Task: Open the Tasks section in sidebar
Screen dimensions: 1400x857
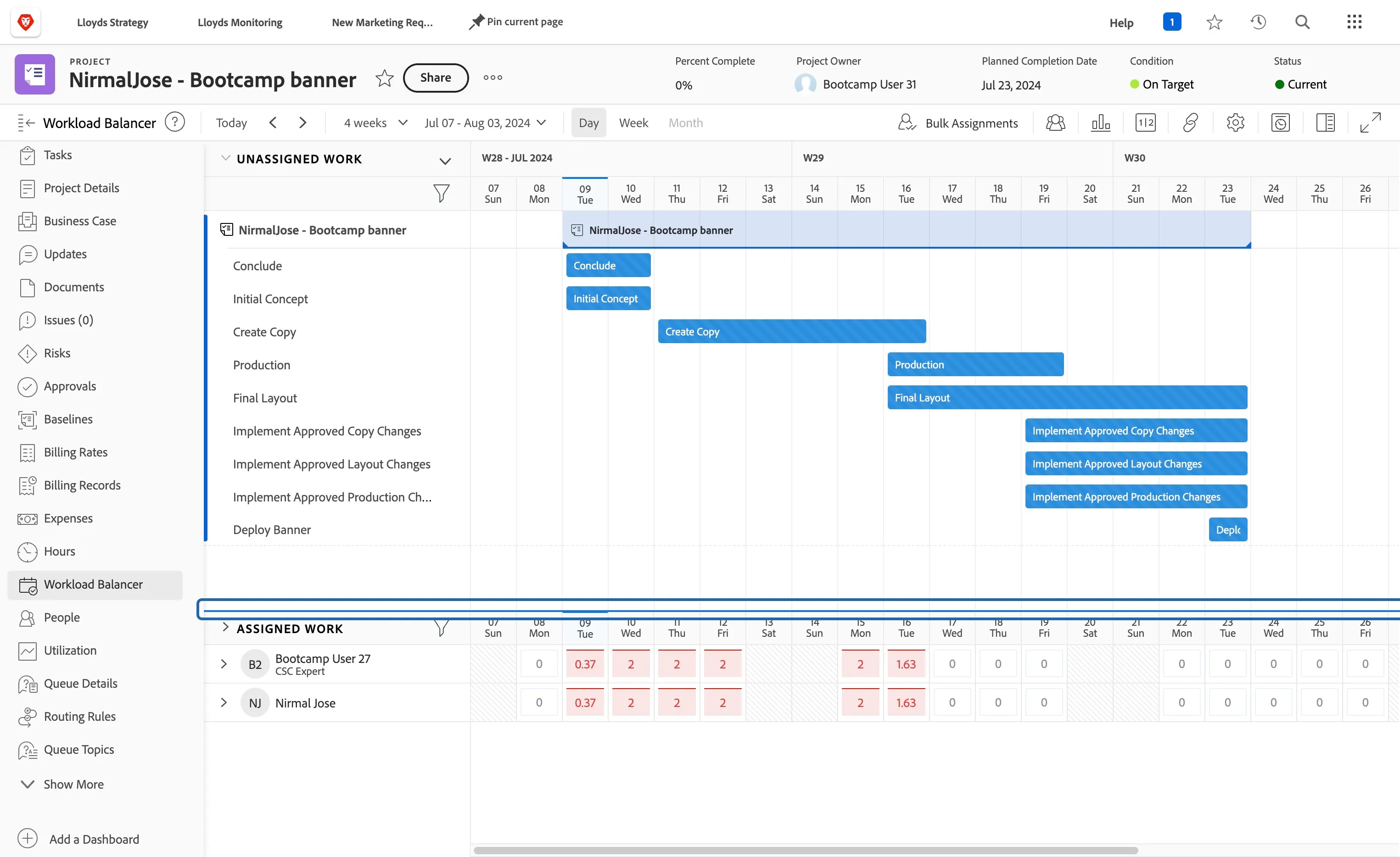Action: (45, 155)
